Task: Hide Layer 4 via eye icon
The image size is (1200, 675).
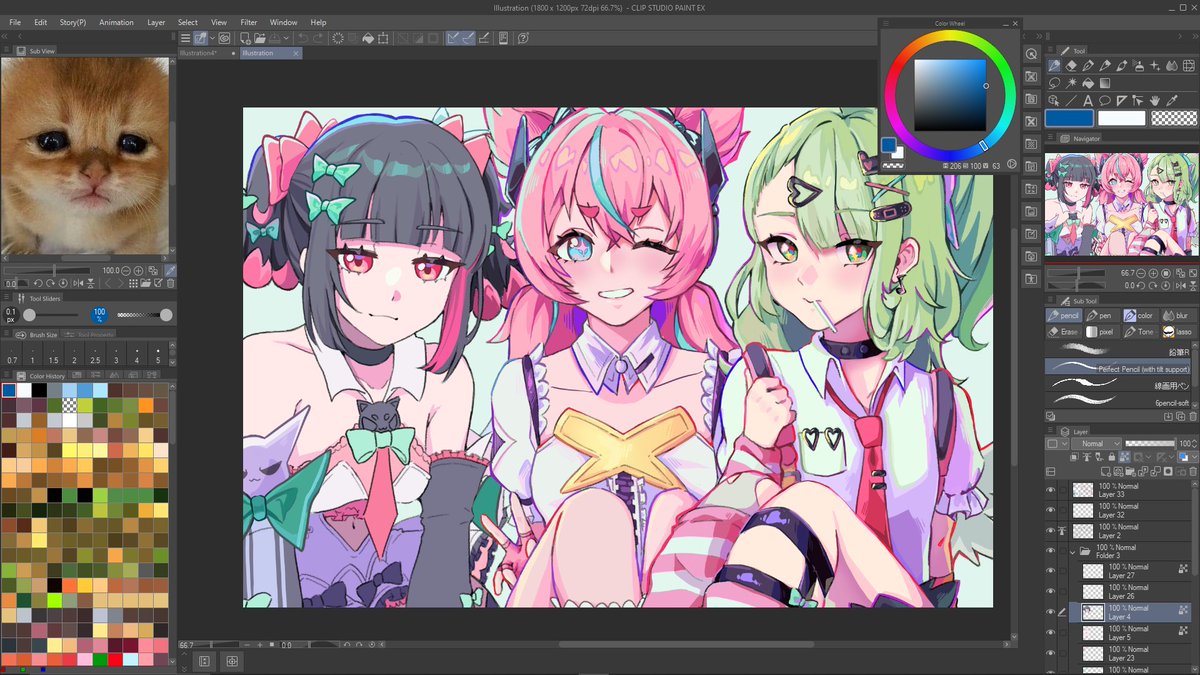Action: click(1050, 612)
